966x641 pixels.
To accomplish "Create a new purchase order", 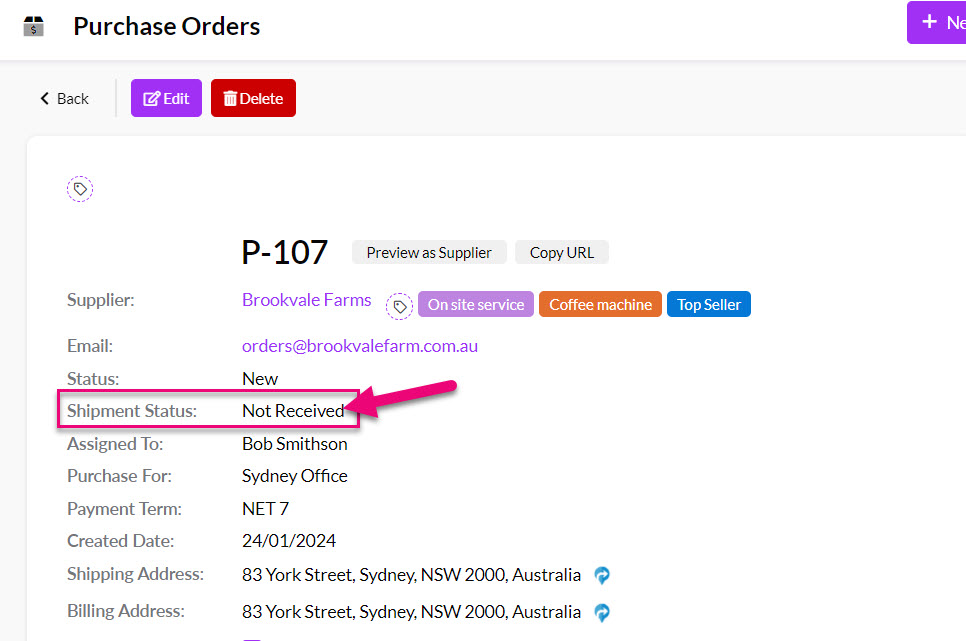I will pyautogui.click(x=936, y=23).
